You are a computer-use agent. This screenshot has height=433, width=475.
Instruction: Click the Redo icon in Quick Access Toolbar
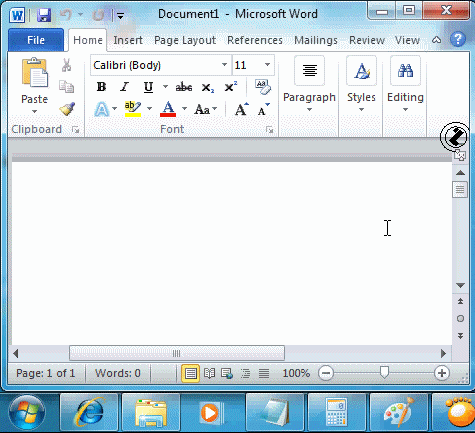98,15
